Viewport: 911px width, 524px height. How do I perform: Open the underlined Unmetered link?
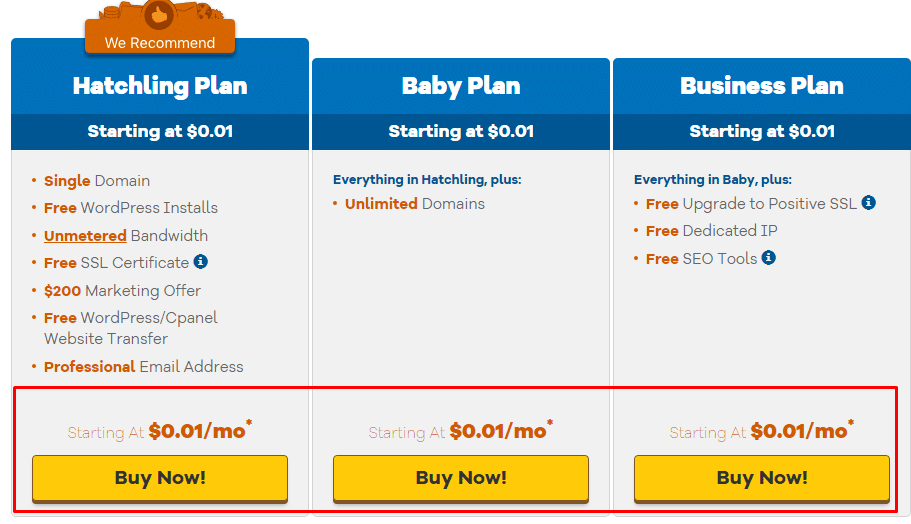point(85,236)
